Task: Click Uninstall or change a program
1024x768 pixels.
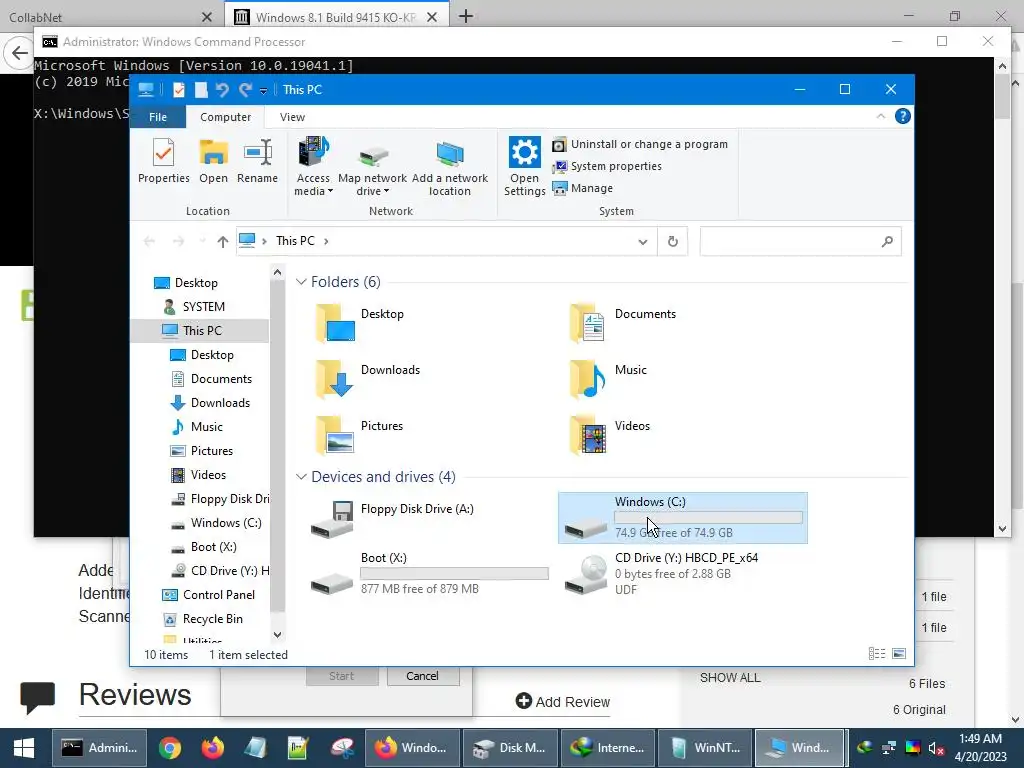Action: click(x=640, y=144)
